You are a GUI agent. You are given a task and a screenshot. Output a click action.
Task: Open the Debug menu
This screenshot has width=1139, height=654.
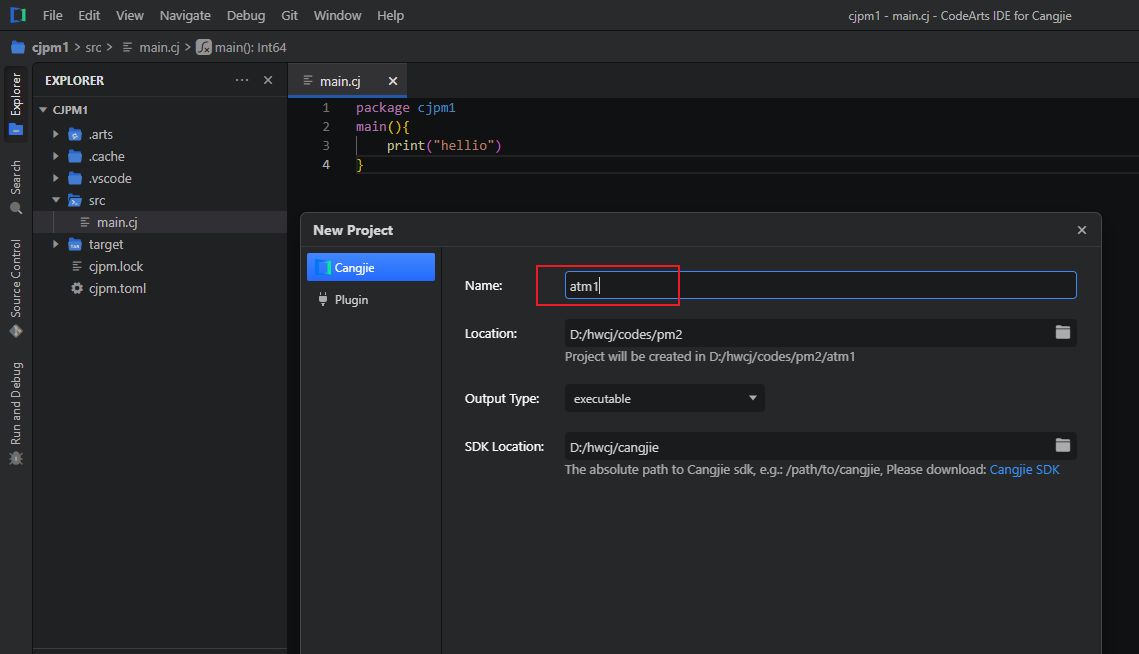(246, 15)
